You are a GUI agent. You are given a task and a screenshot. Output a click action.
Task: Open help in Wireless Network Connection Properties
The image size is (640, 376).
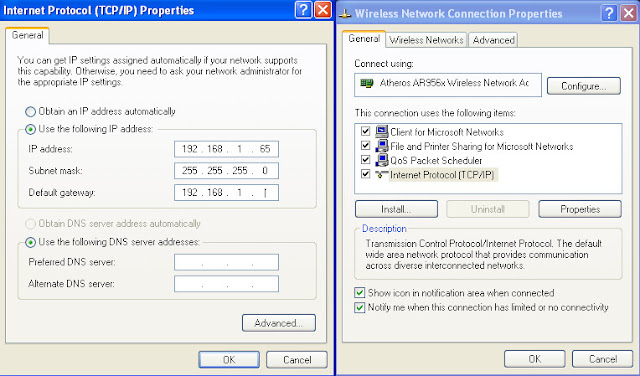click(609, 13)
